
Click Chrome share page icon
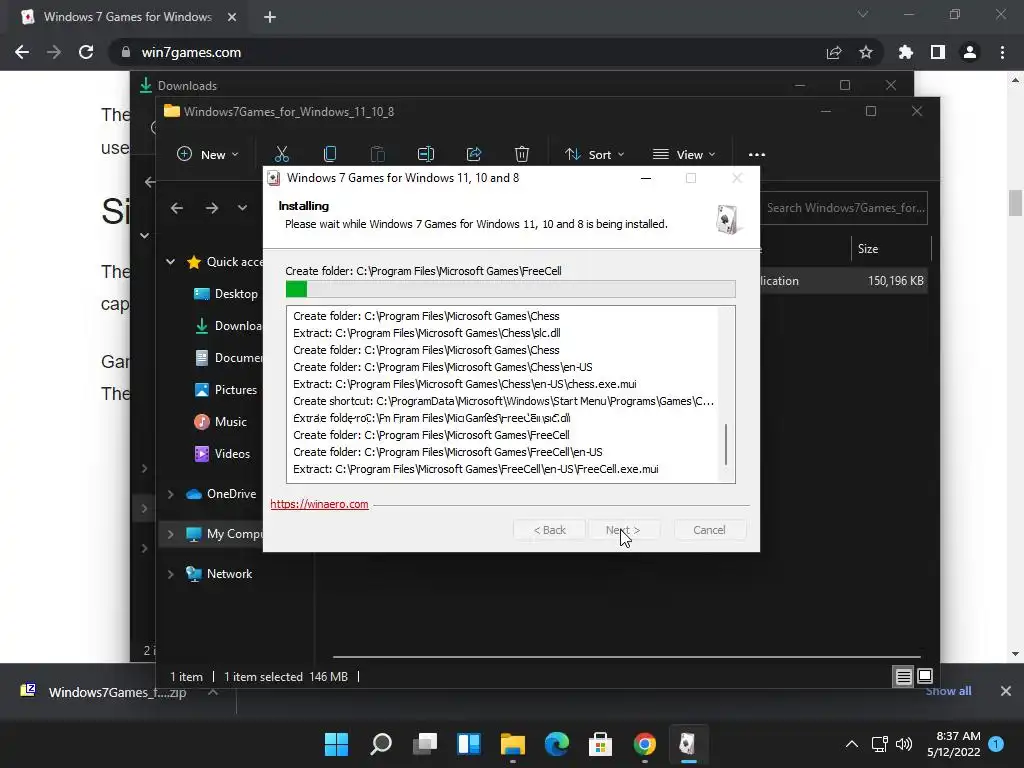pos(834,52)
